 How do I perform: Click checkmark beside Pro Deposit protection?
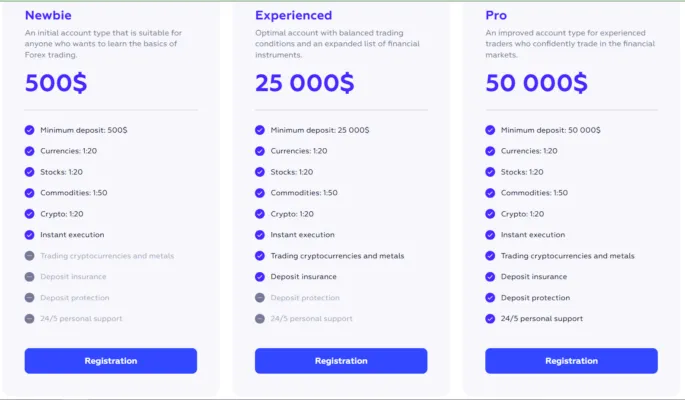click(x=490, y=298)
